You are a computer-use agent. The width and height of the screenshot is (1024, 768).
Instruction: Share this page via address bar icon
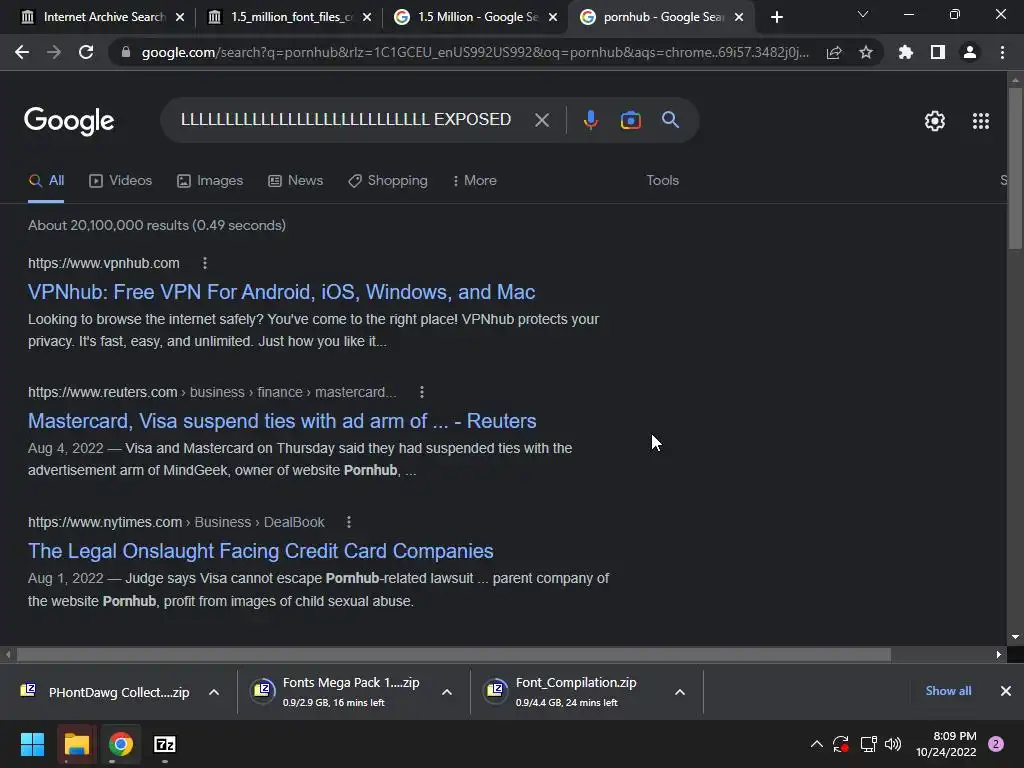834,53
